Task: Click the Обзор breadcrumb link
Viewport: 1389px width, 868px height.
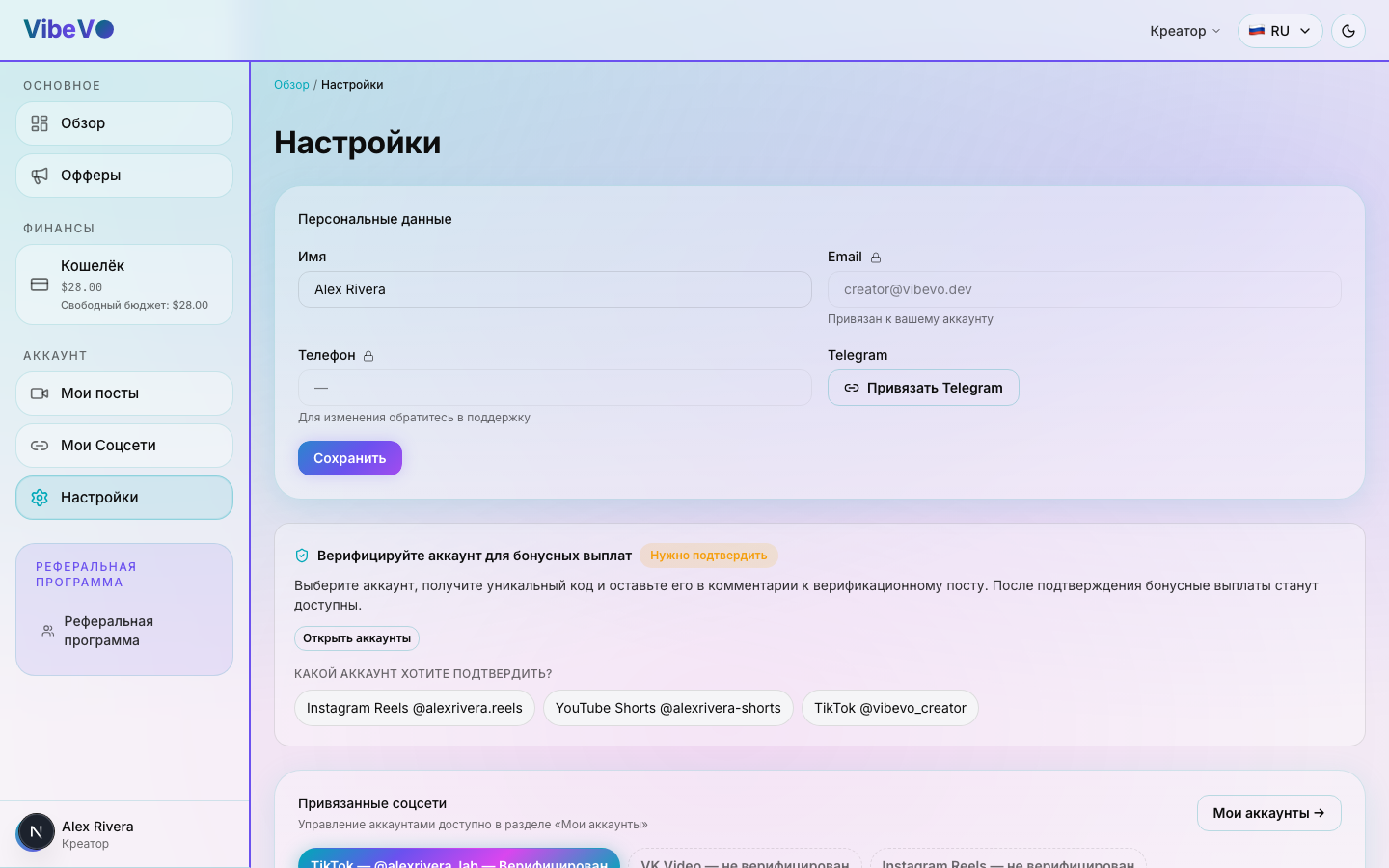Action: [x=291, y=85]
